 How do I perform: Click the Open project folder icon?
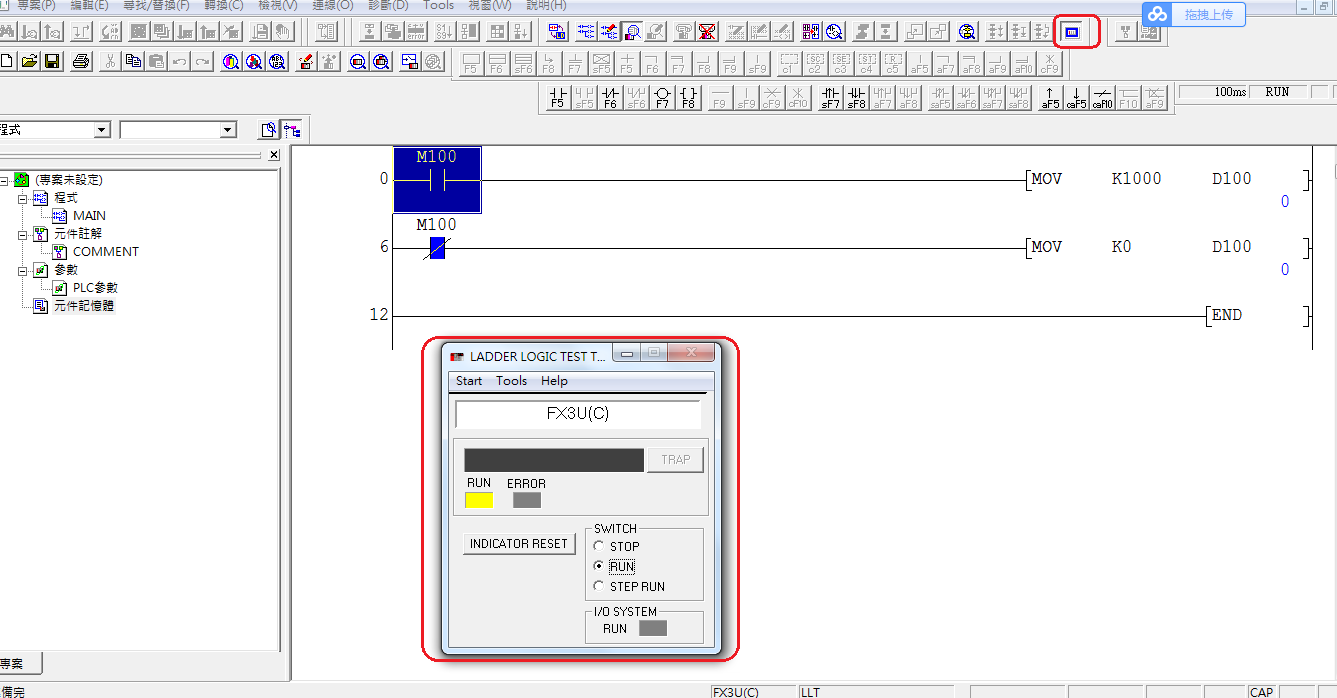[30, 62]
